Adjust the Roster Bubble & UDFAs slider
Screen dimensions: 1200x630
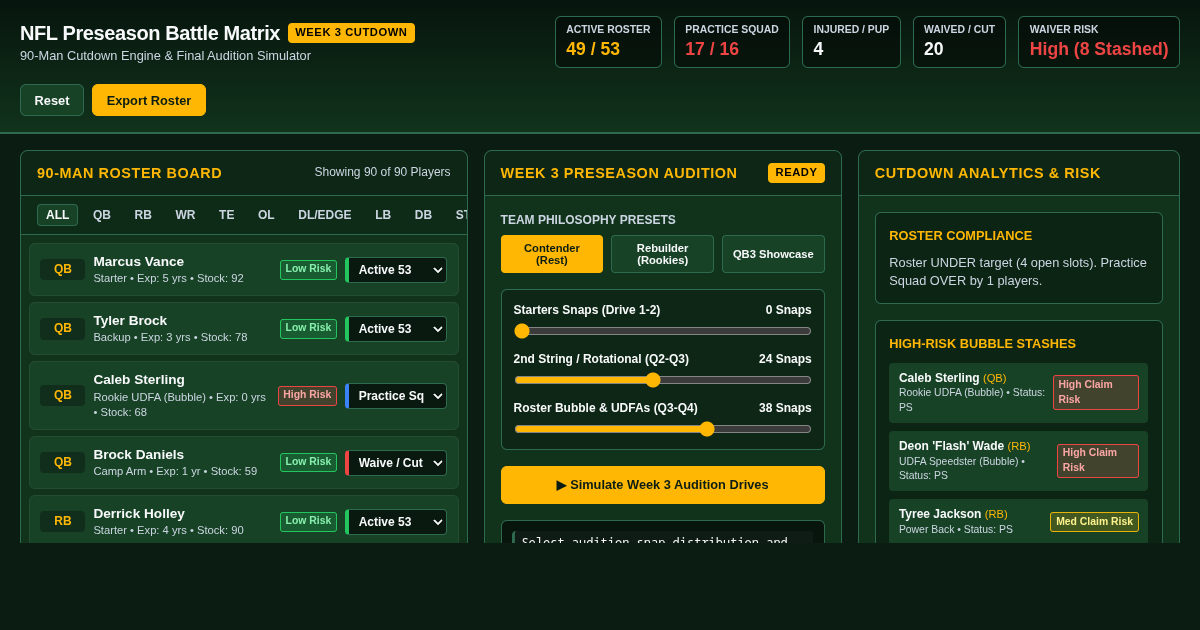click(x=663, y=429)
